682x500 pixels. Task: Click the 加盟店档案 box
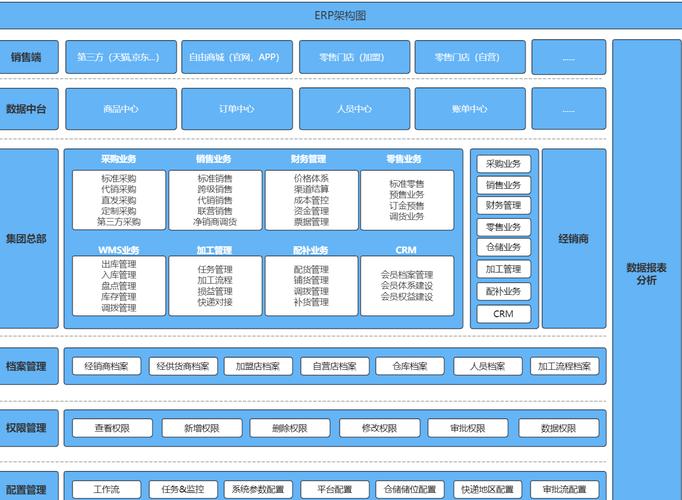pyautogui.click(x=258, y=366)
